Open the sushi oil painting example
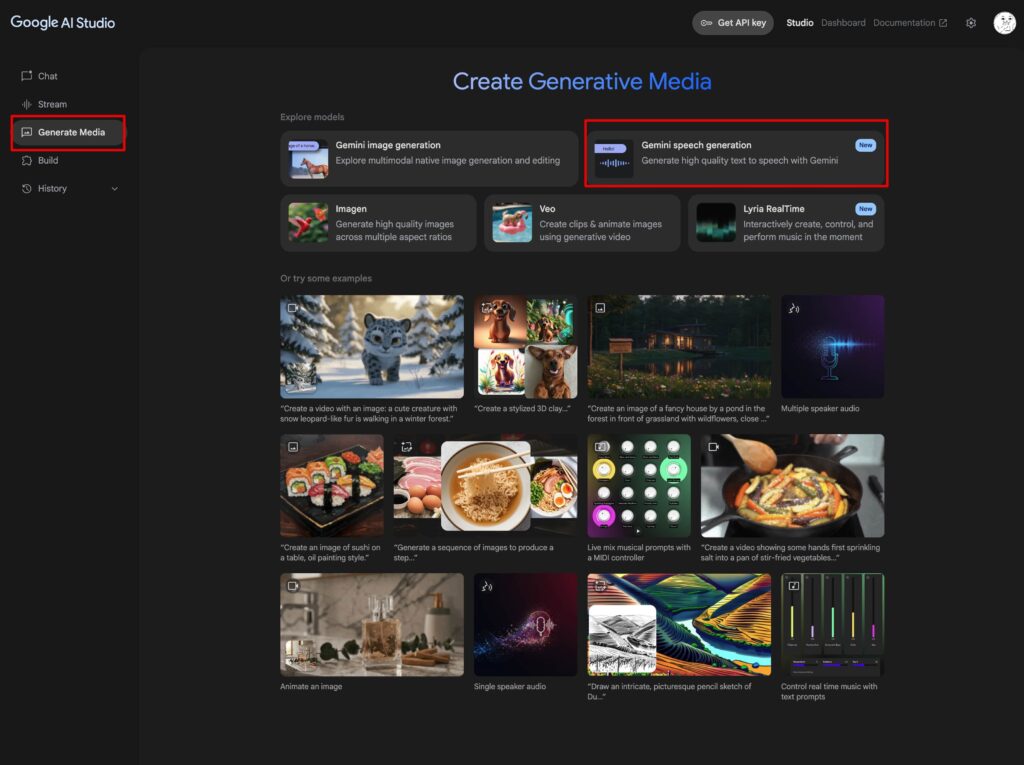This screenshot has height=765, width=1024. (332, 485)
